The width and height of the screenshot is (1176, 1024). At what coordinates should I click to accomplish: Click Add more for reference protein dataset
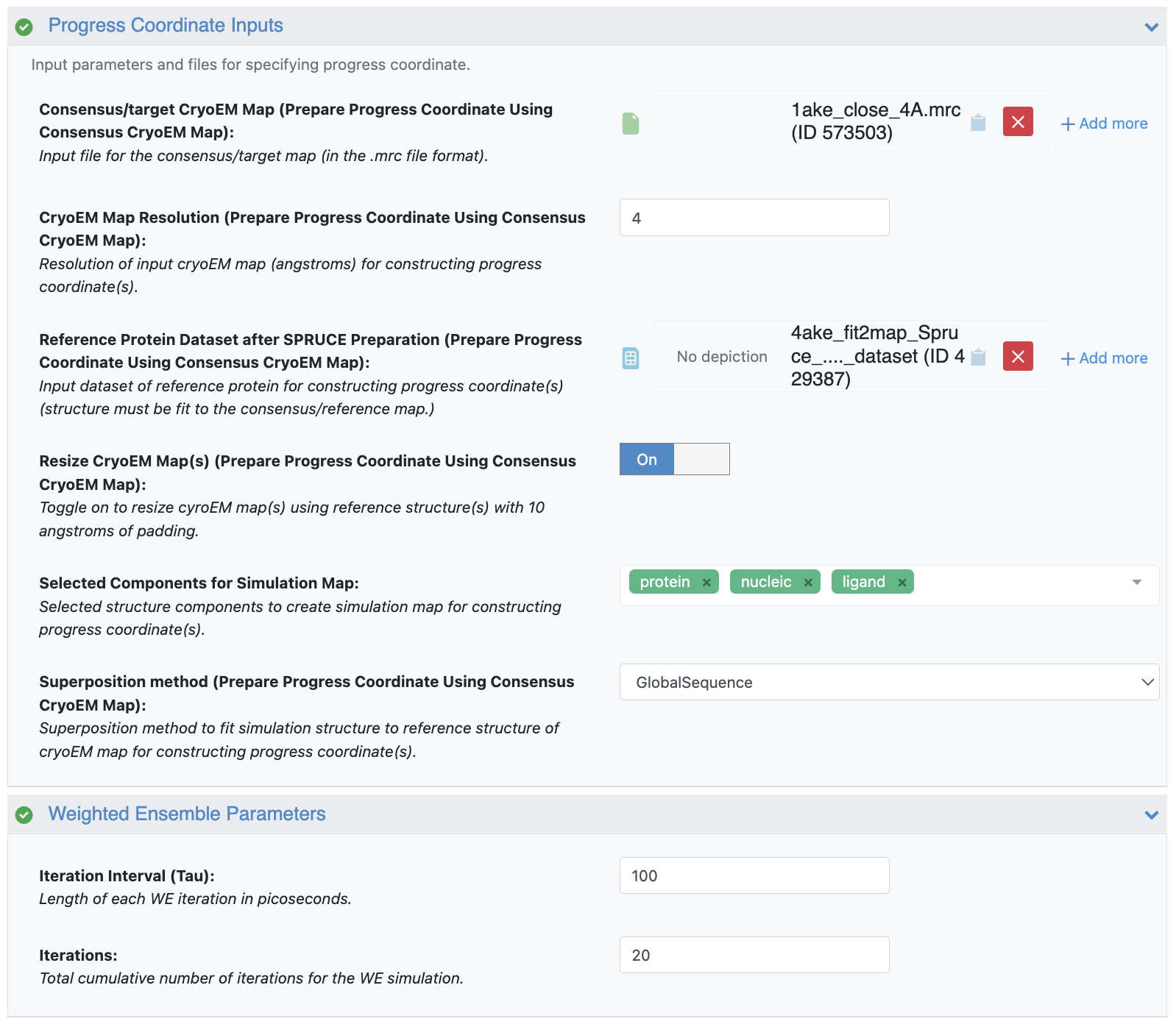tap(1105, 358)
